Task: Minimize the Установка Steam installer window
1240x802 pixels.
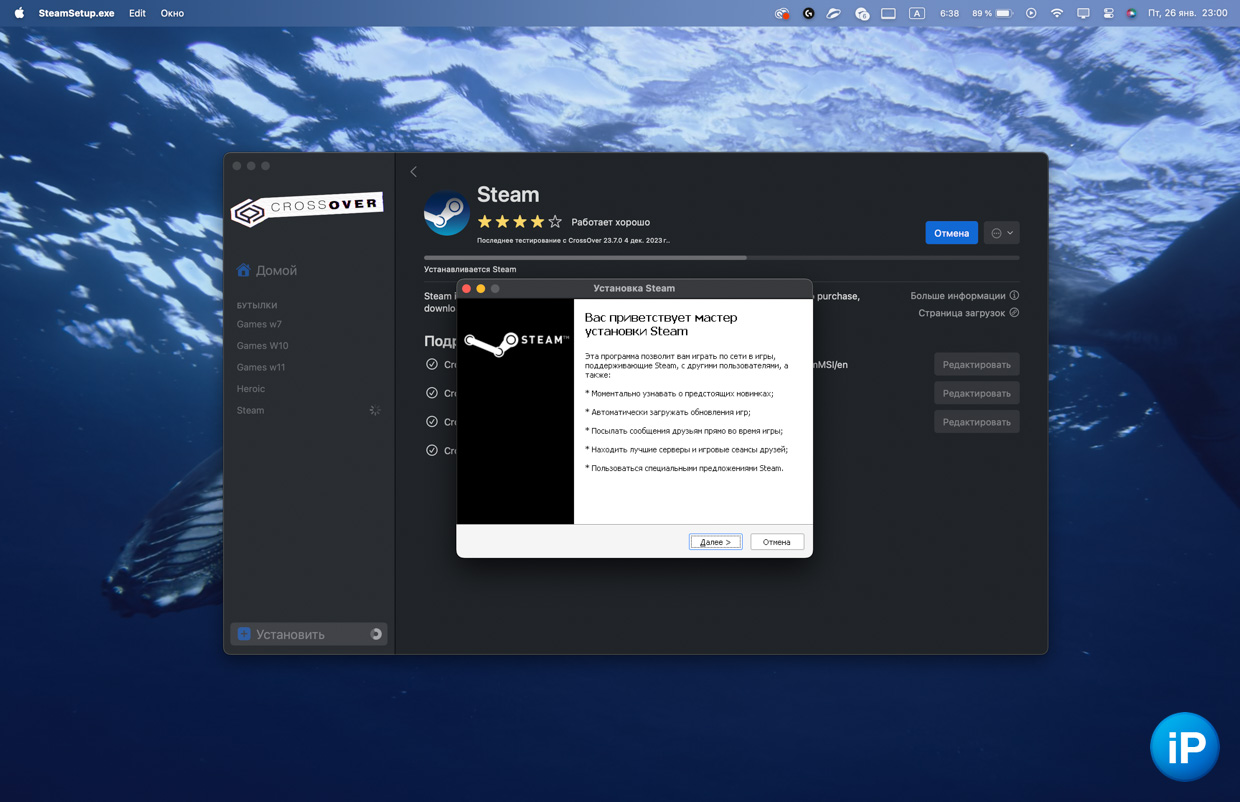Action: 481,288
